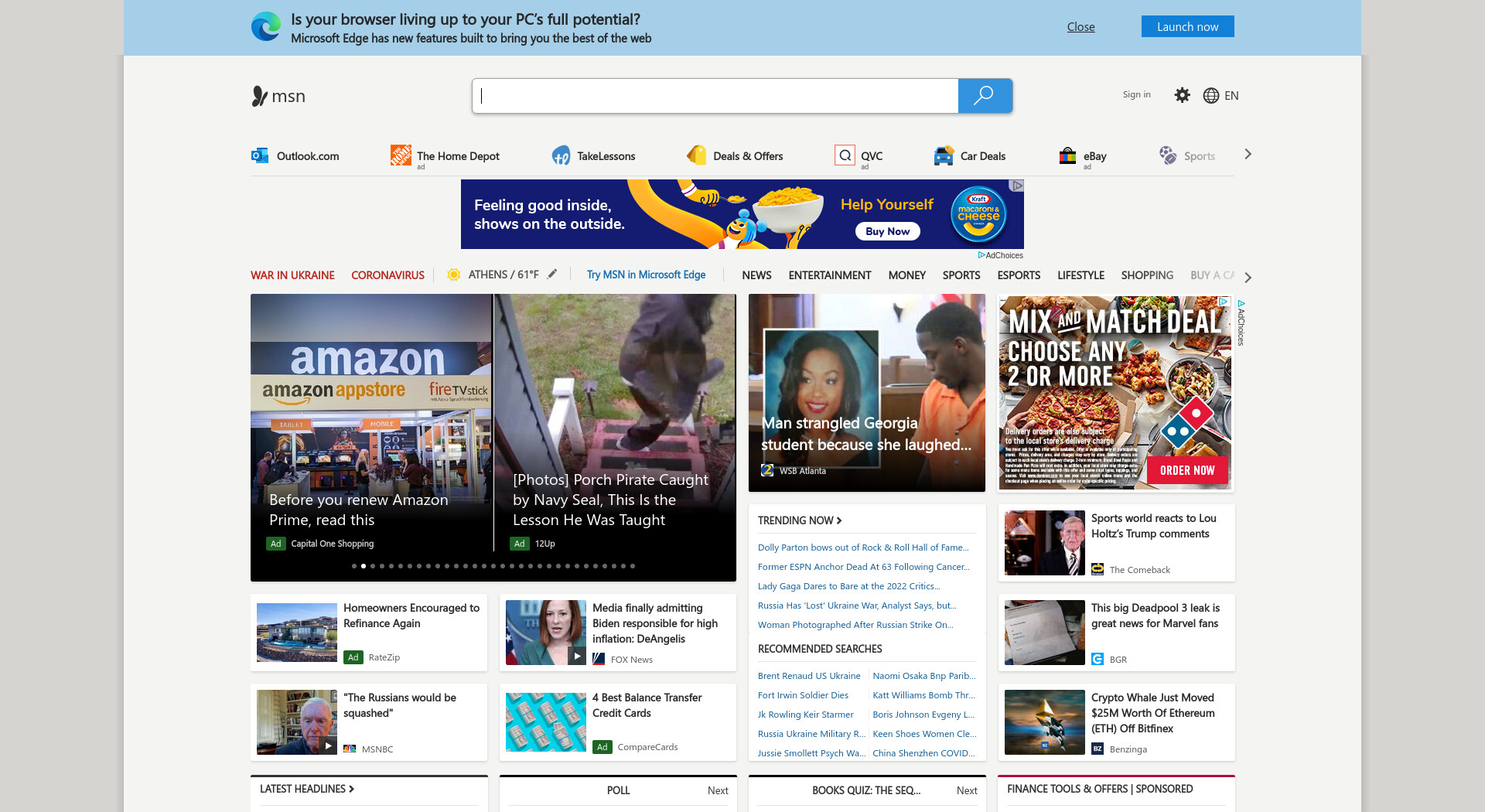This screenshot has height=812, width=1485.
Task: Click Buy Now on Kraft ad
Action: pyautogui.click(x=887, y=231)
